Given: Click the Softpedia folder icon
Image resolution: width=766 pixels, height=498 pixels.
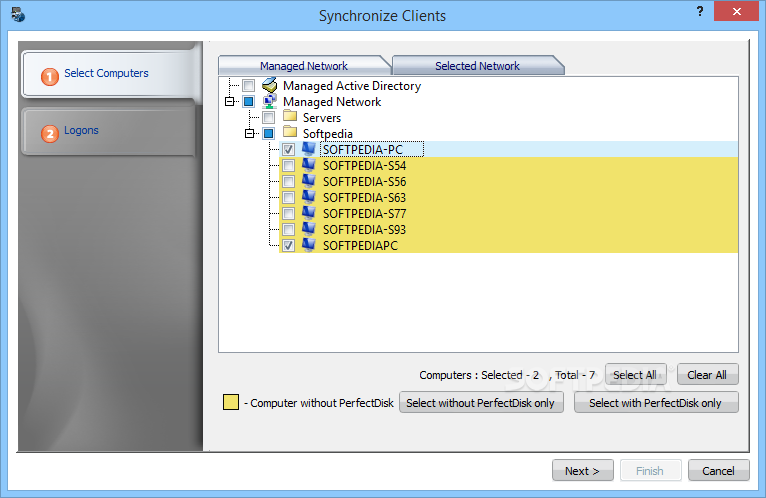Looking at the screenshot, I should pyautogui.click(x=290, y=132).
